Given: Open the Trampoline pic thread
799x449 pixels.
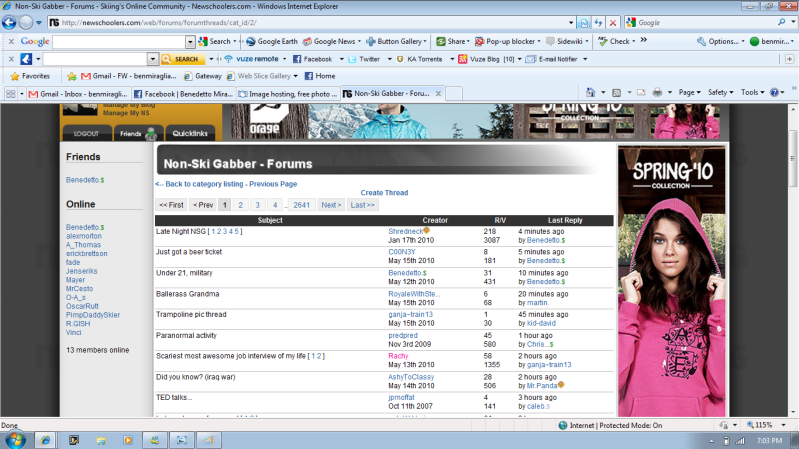Looking at the screenshot, I should [191, 314].
